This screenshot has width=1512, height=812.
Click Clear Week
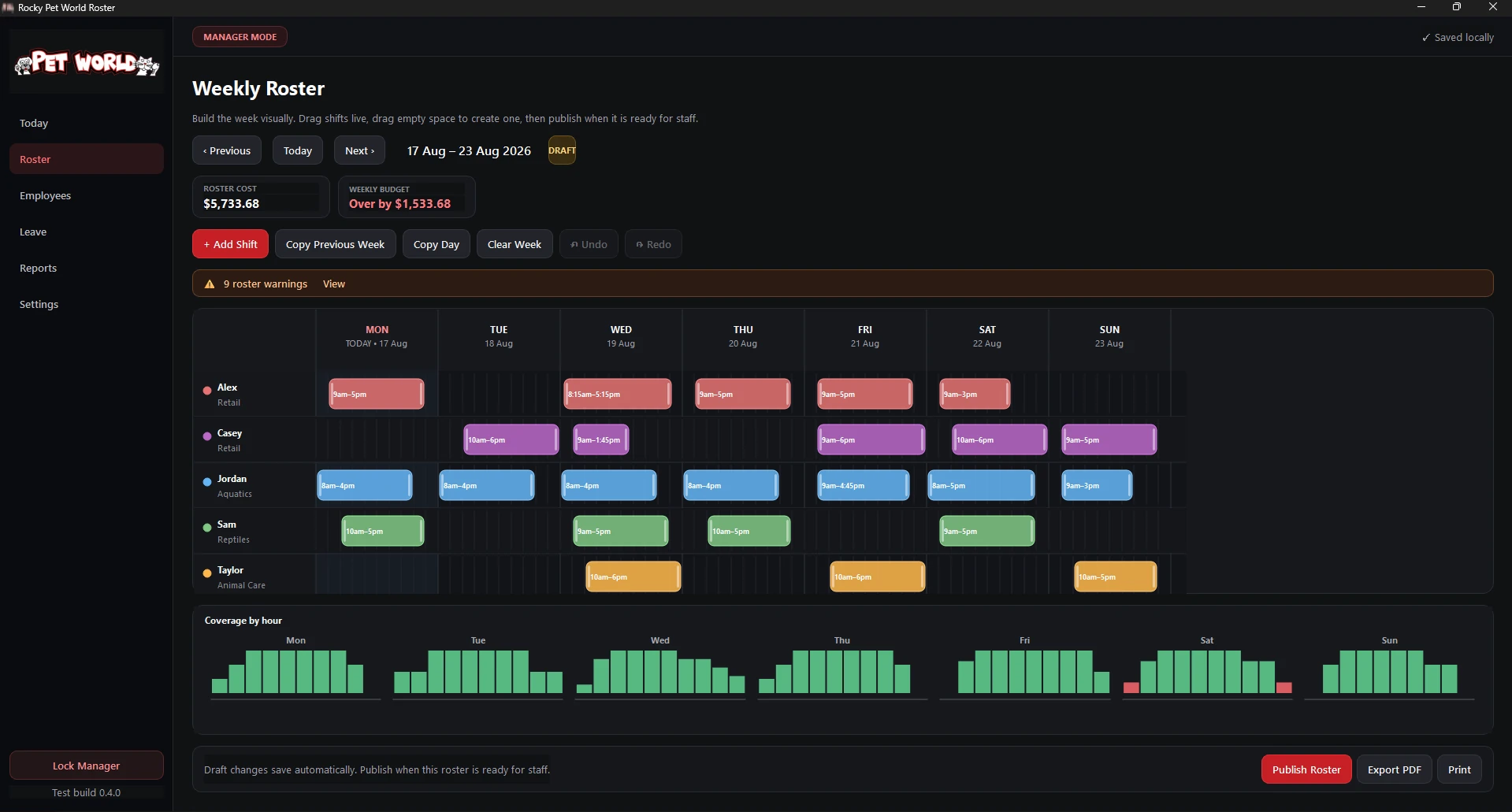pyautogui.click(x=515, y=244)
